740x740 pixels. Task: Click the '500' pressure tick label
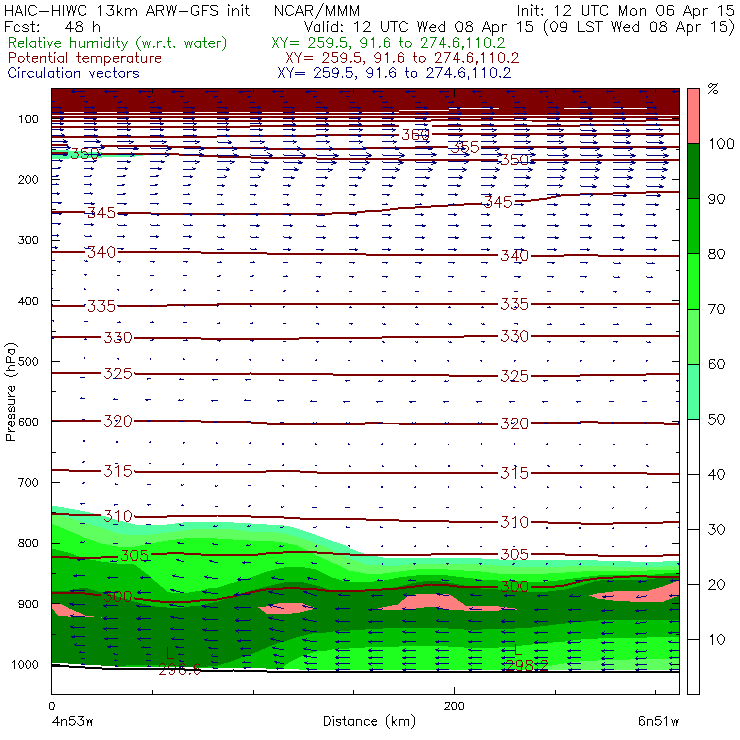(x=28, y=361)
